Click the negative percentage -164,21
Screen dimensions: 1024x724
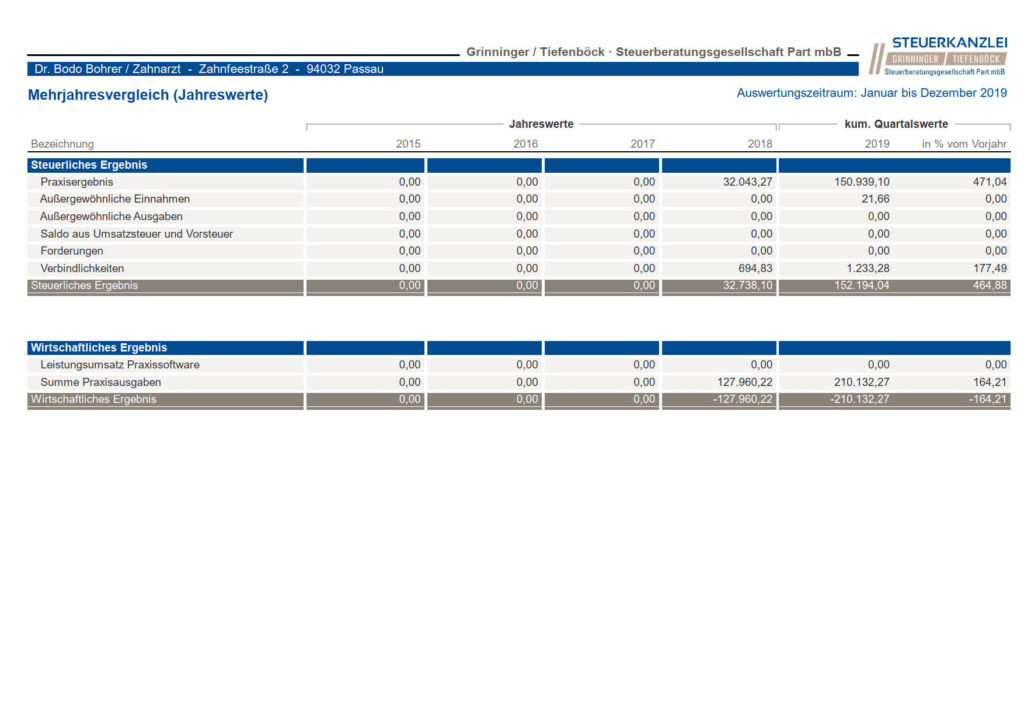coord(988,399)
